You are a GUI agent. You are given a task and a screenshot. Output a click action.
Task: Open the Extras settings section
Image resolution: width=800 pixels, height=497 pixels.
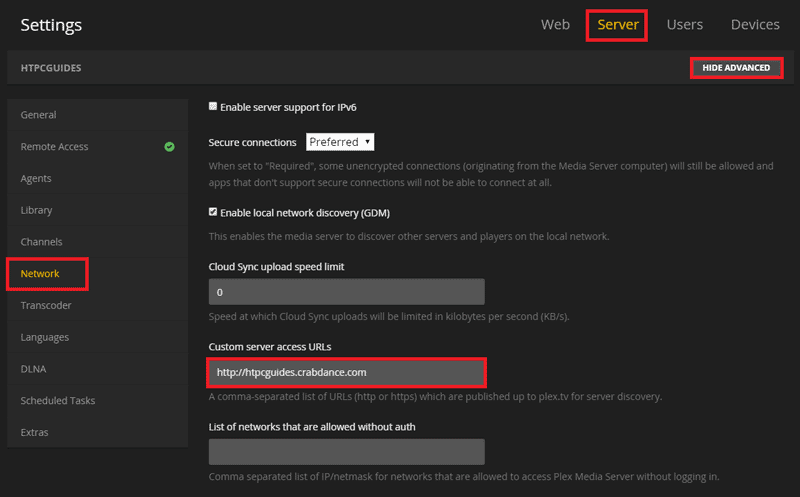pos(35,433)
